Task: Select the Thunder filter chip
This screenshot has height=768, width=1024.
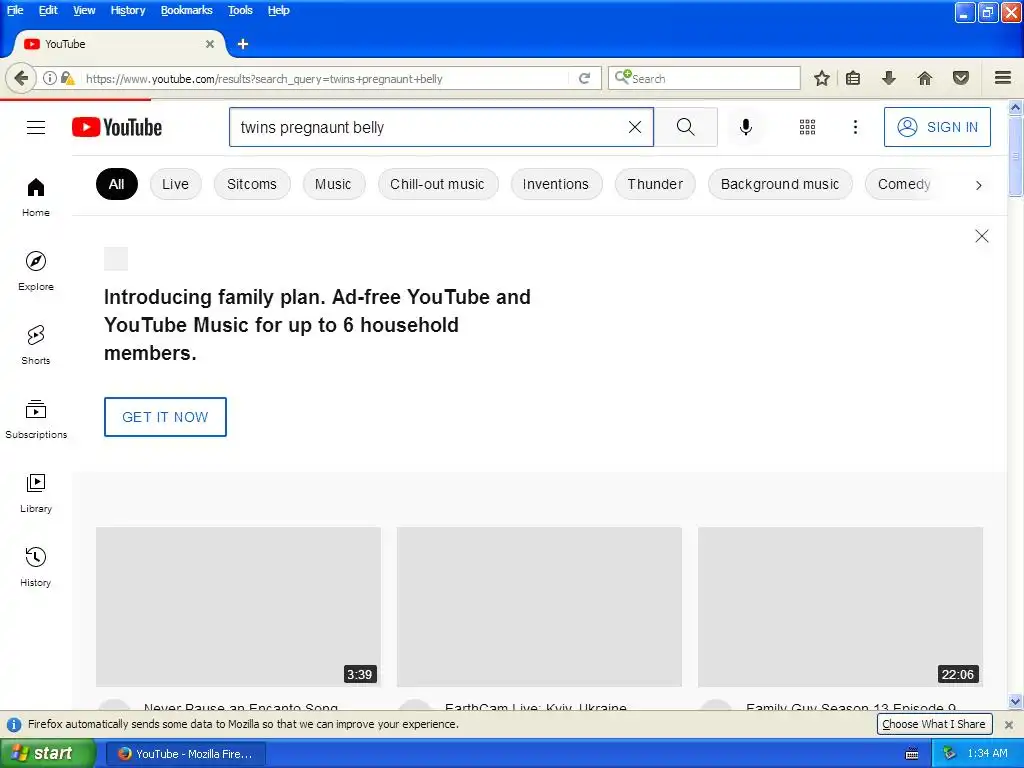Action: point(655,184)
